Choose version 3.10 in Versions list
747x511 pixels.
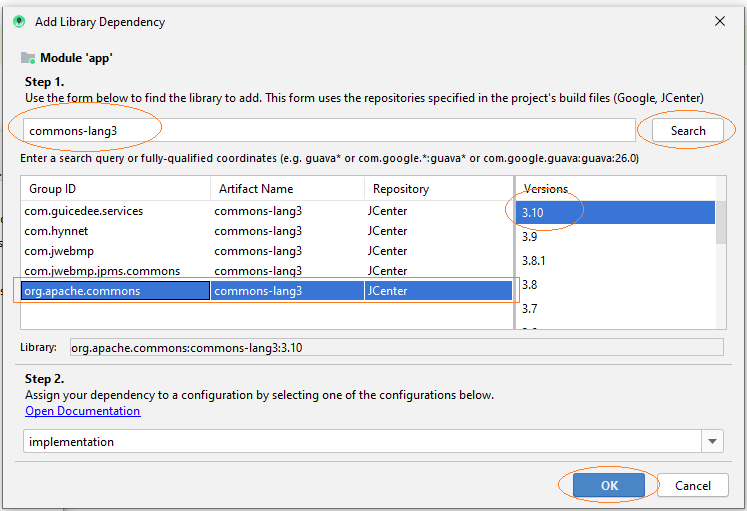pyautogui.click(x=616, y=212)
